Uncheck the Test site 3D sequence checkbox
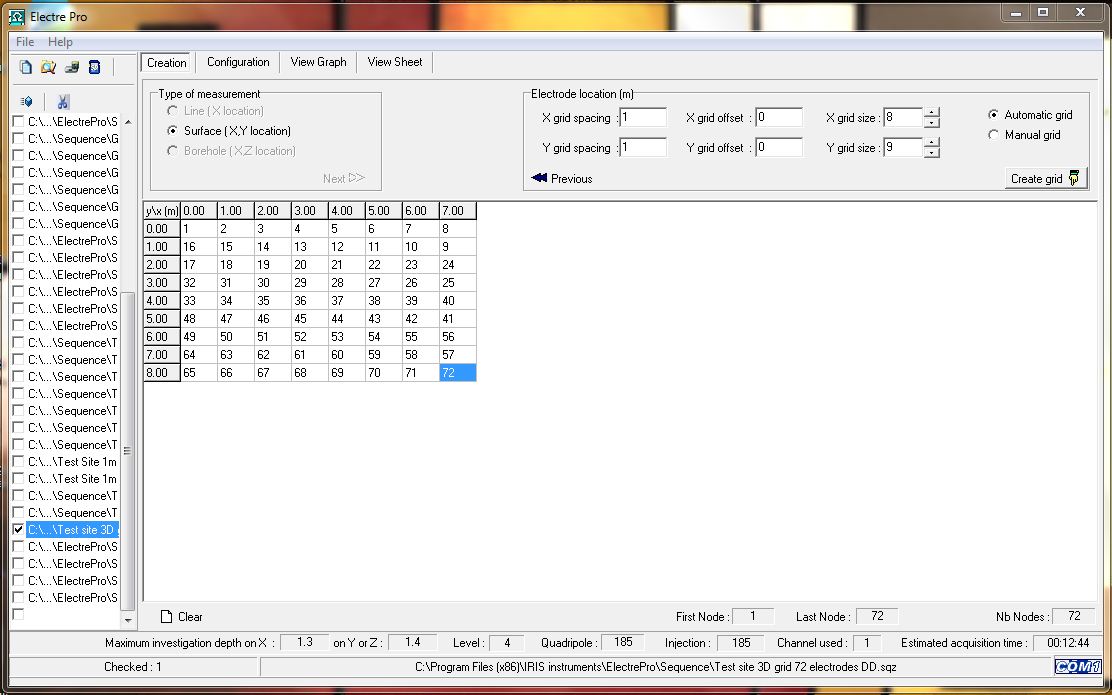This screenshot has width=1112, height=695. (x=18, y=530)
